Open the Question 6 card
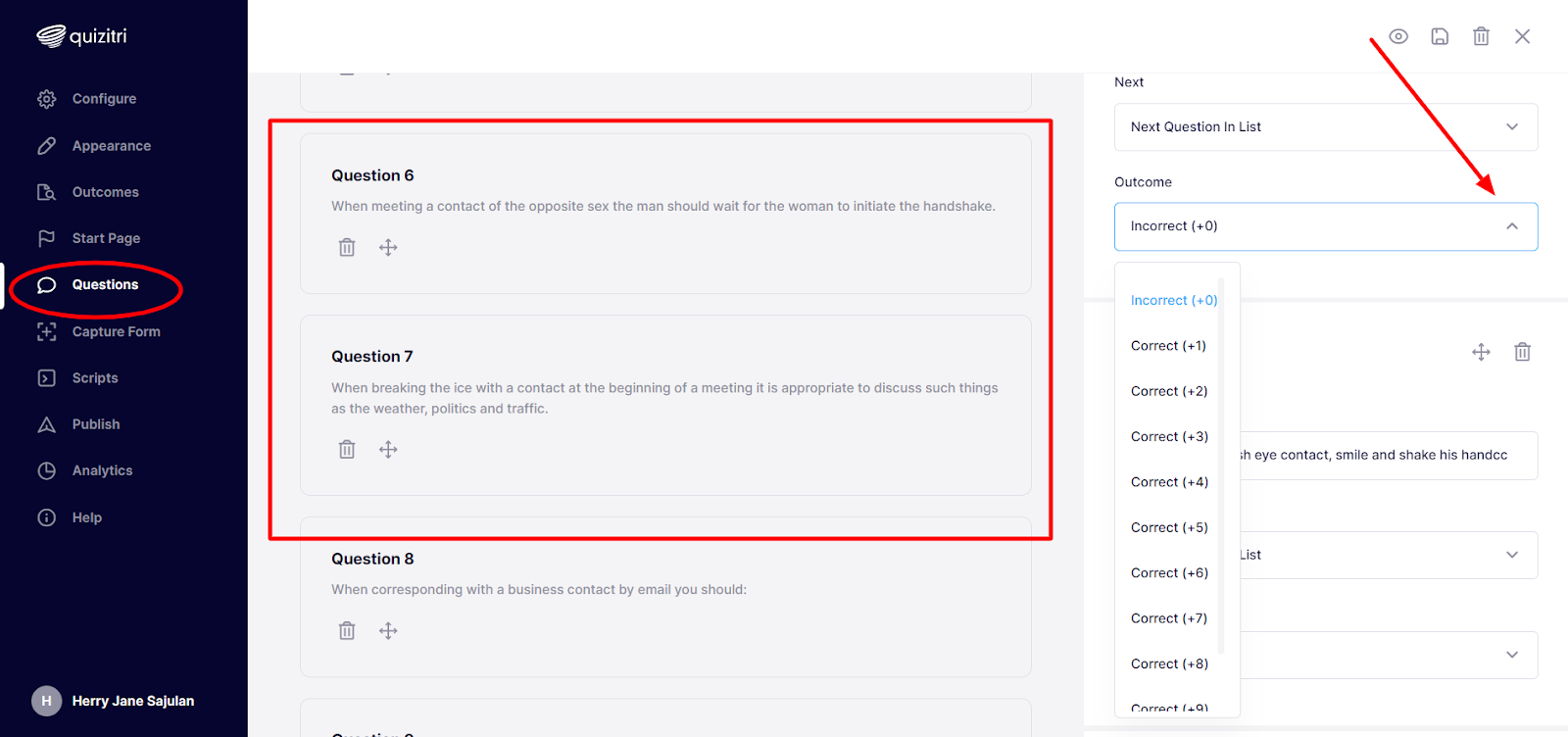 (665, 214)
